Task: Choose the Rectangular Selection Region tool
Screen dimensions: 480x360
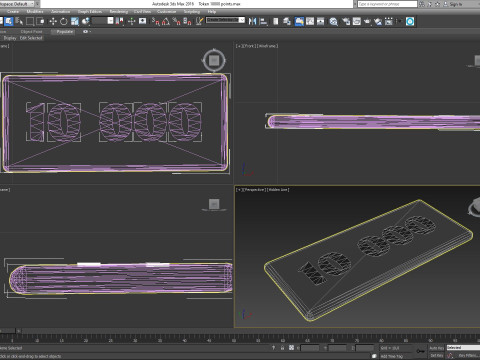Action: [x=30, y=22]
